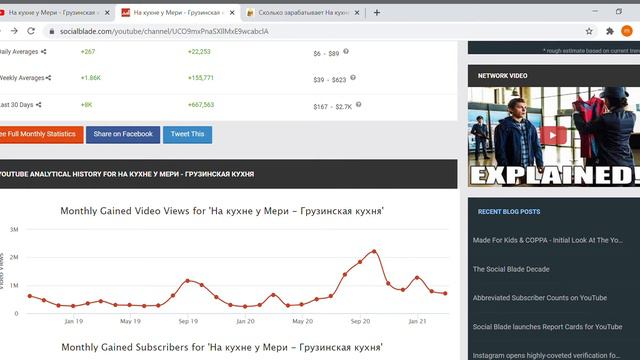Screen dimensions: 640x360
Task: Bookmark this page with star icon
Action: click(589, 31)
